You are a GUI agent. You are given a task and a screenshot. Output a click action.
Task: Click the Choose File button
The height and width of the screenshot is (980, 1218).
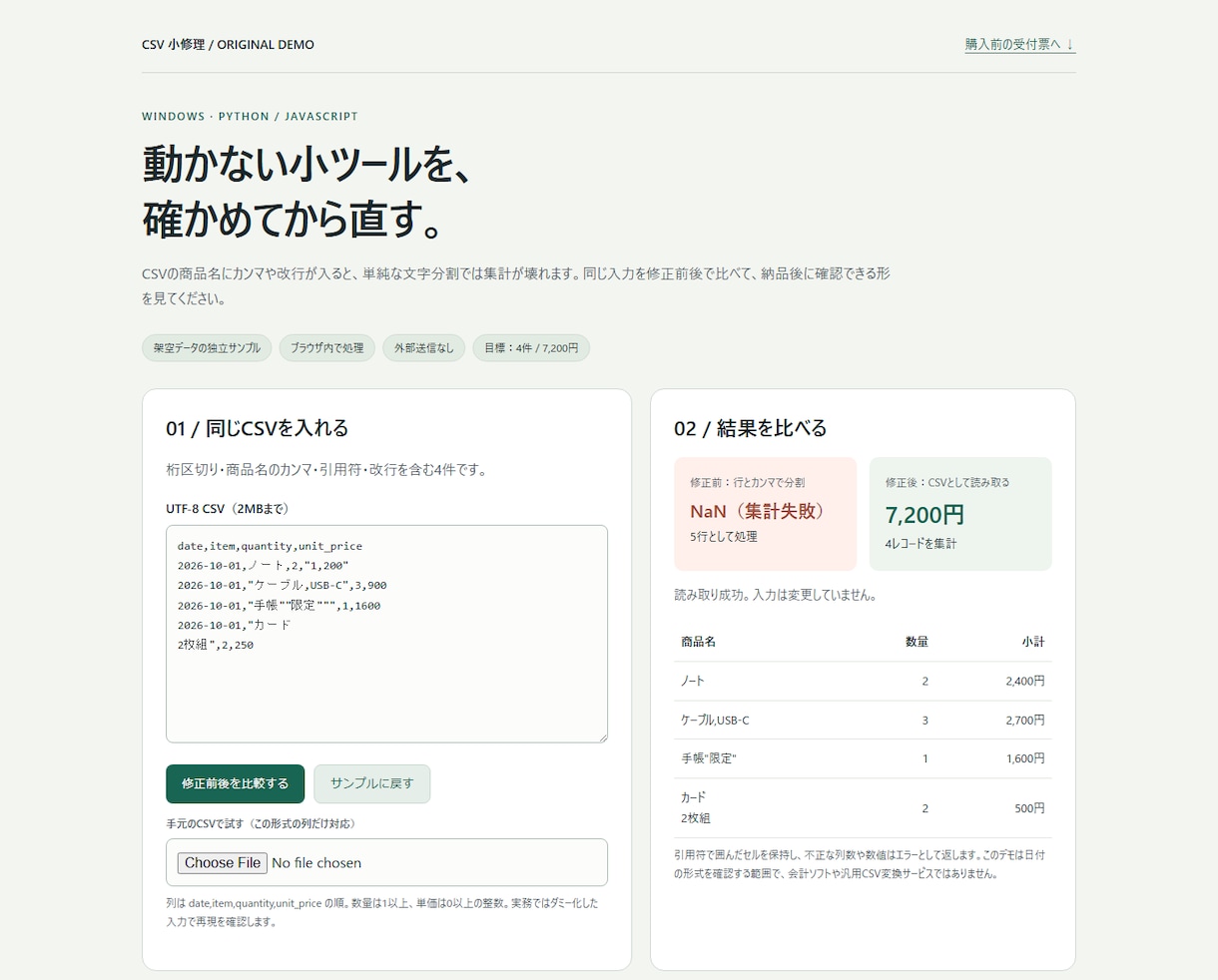point(223,862)
